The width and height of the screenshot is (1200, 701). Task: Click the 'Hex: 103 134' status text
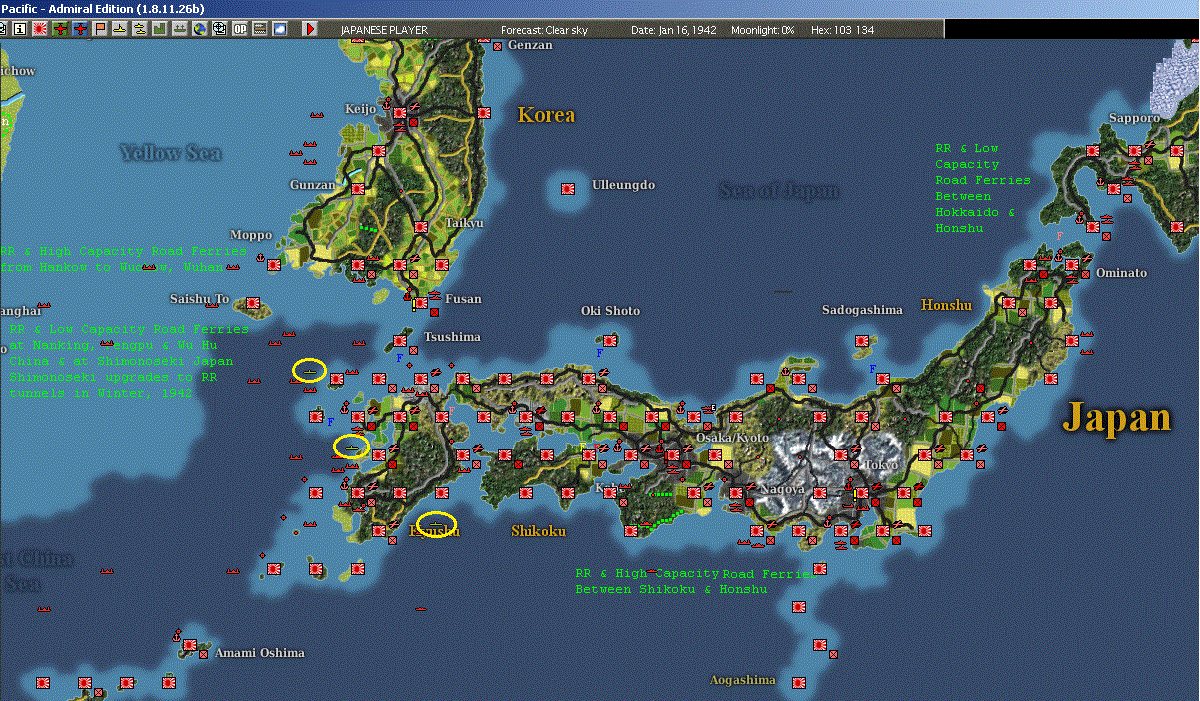pyautogui.click(x=843, y=30)
